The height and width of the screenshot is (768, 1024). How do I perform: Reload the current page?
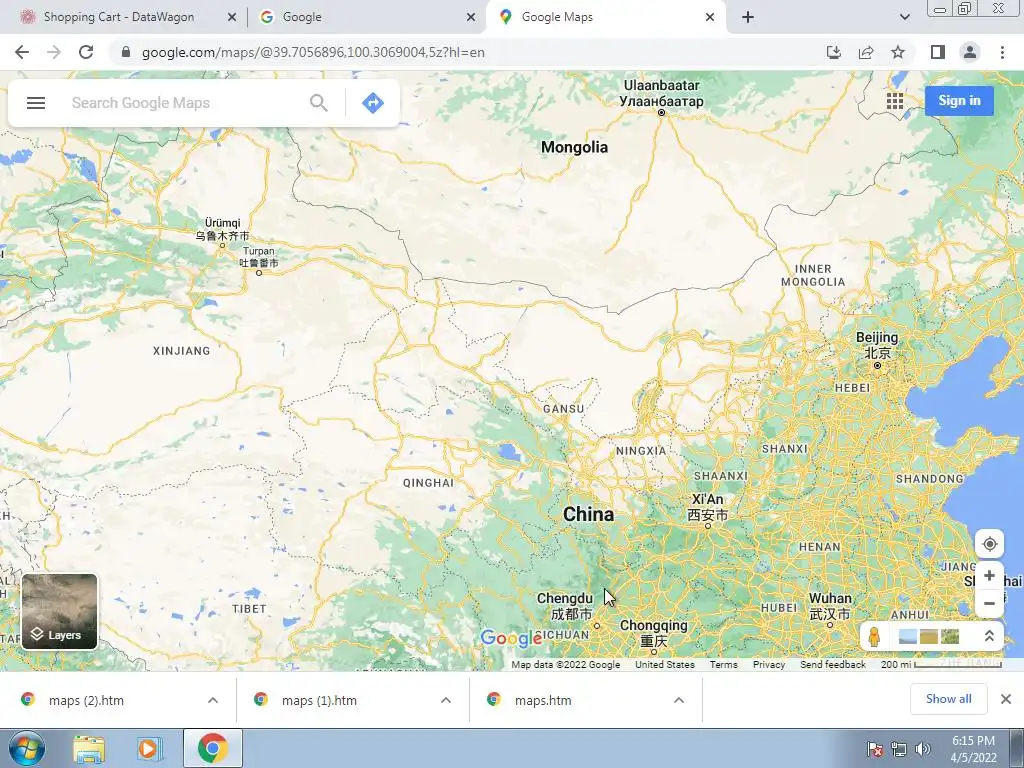[86, 52]
